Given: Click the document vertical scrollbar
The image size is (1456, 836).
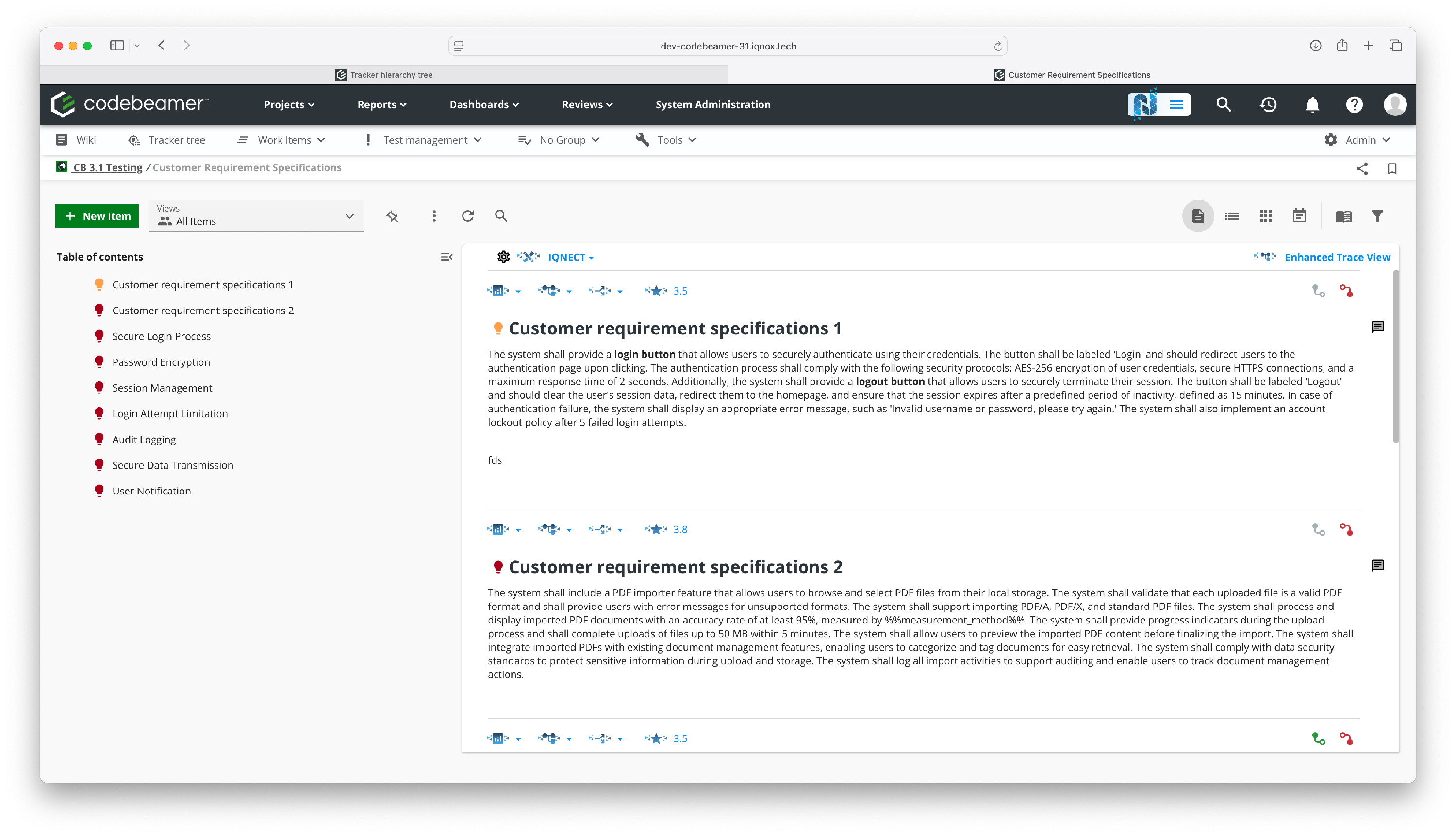Looking at the screenshot, I should [1395, 356].
